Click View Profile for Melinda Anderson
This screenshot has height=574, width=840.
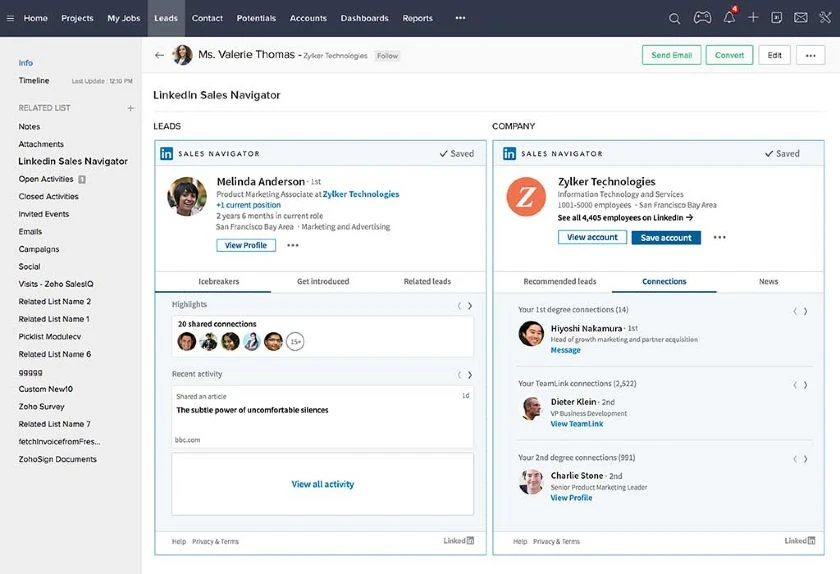[246, 245]
